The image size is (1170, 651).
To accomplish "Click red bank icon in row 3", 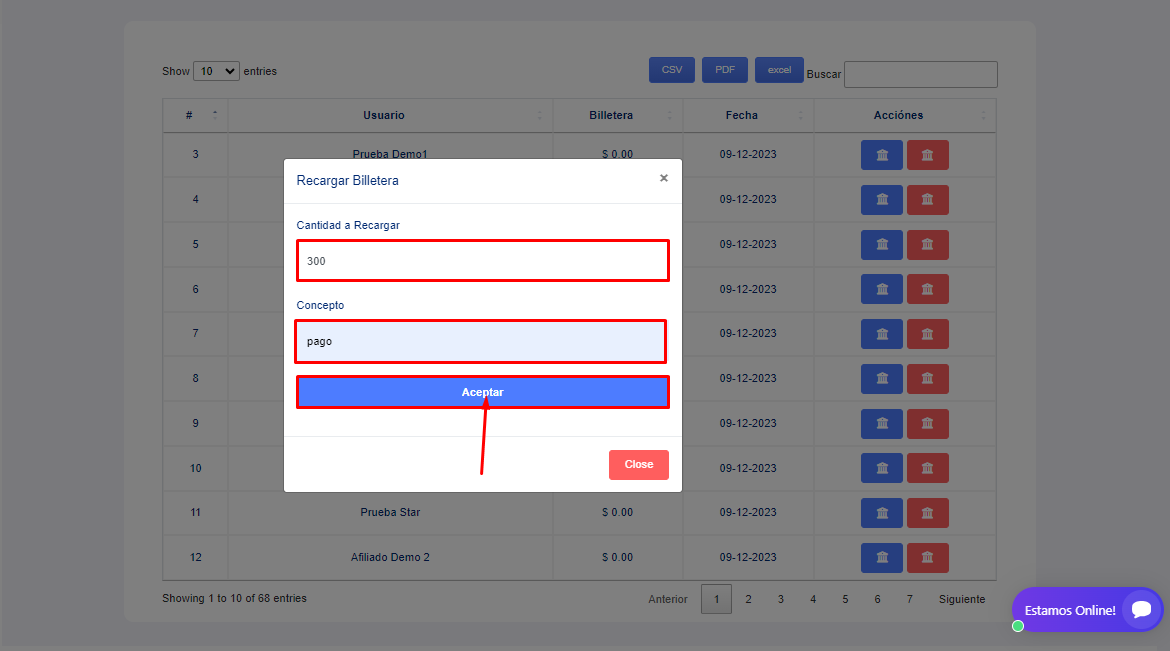I will (x=927, y=155).
